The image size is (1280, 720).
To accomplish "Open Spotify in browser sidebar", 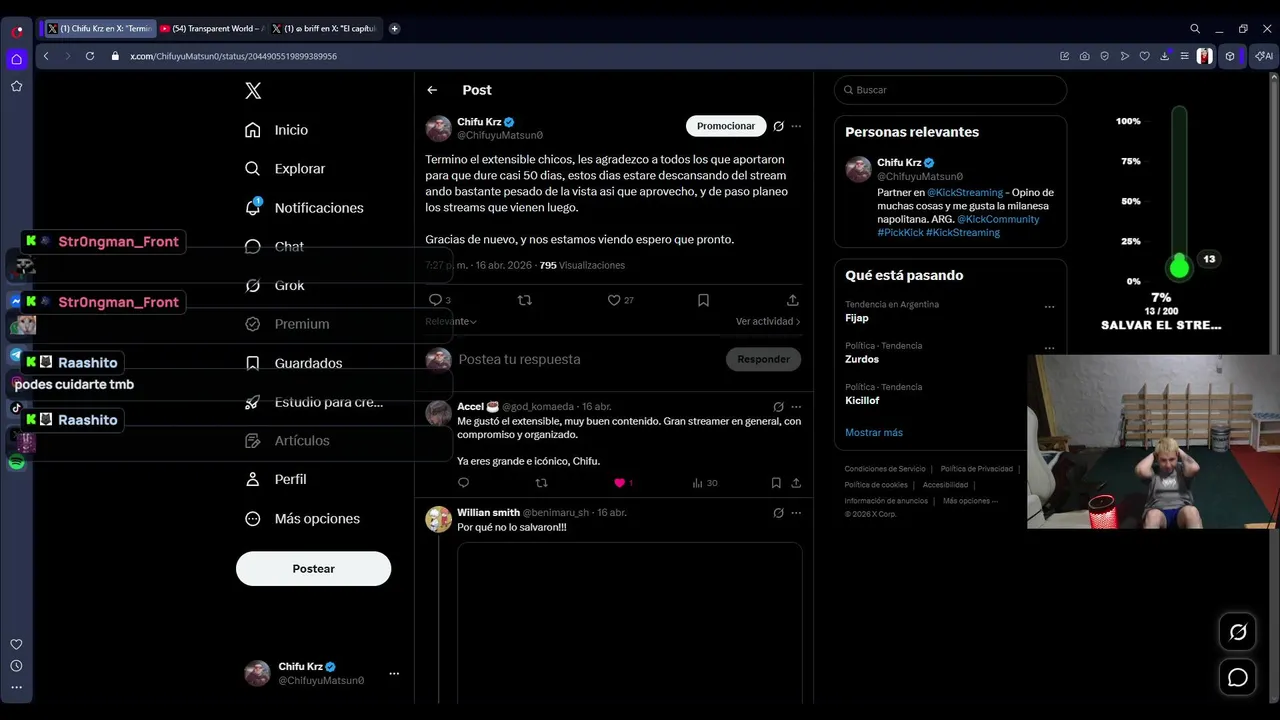I will pyautogui.click(x=16, y=462).
